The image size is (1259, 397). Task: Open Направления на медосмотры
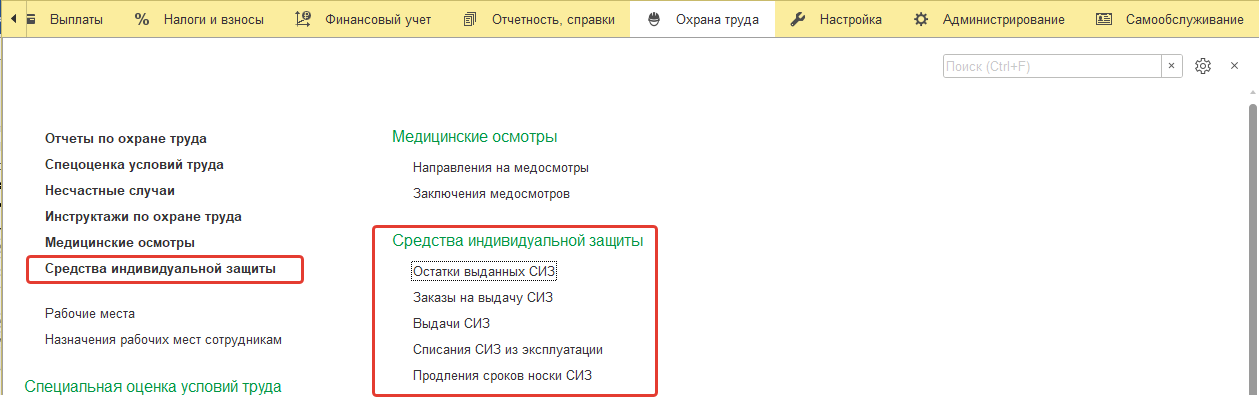click(501, 168)
